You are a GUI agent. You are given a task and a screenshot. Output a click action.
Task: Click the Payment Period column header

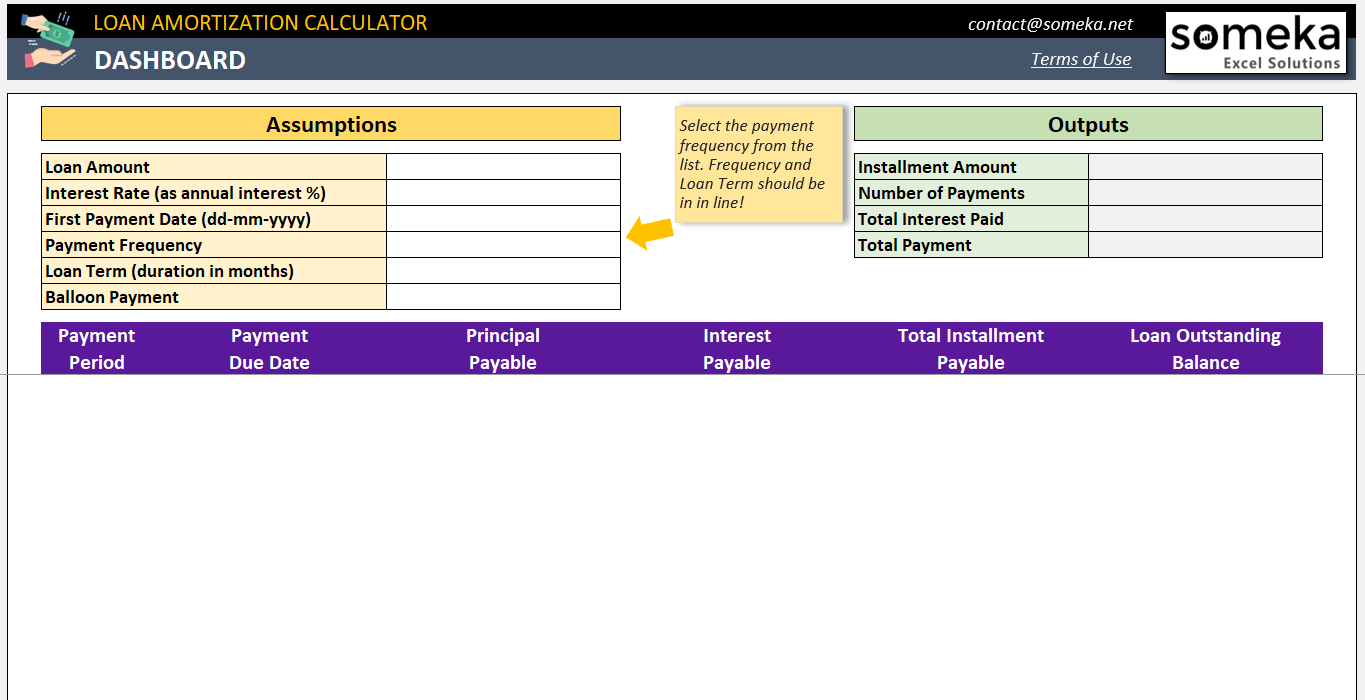[97, 349]
